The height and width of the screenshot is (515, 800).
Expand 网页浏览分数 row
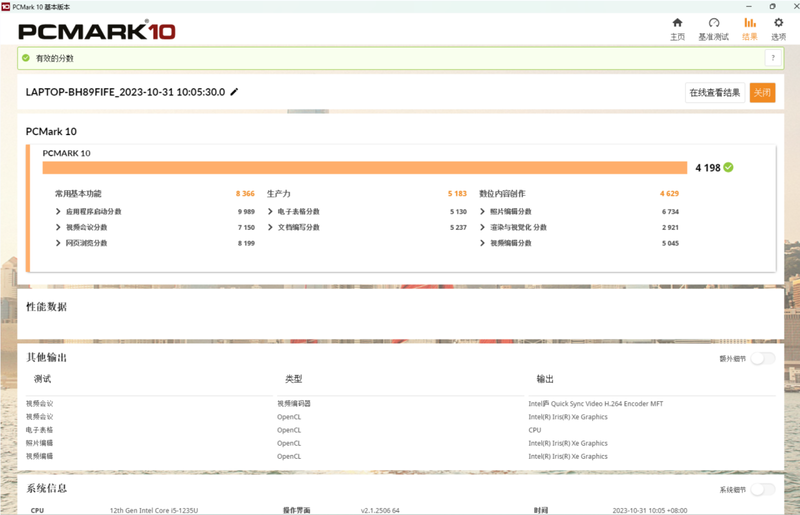click(x=59, y=243)
